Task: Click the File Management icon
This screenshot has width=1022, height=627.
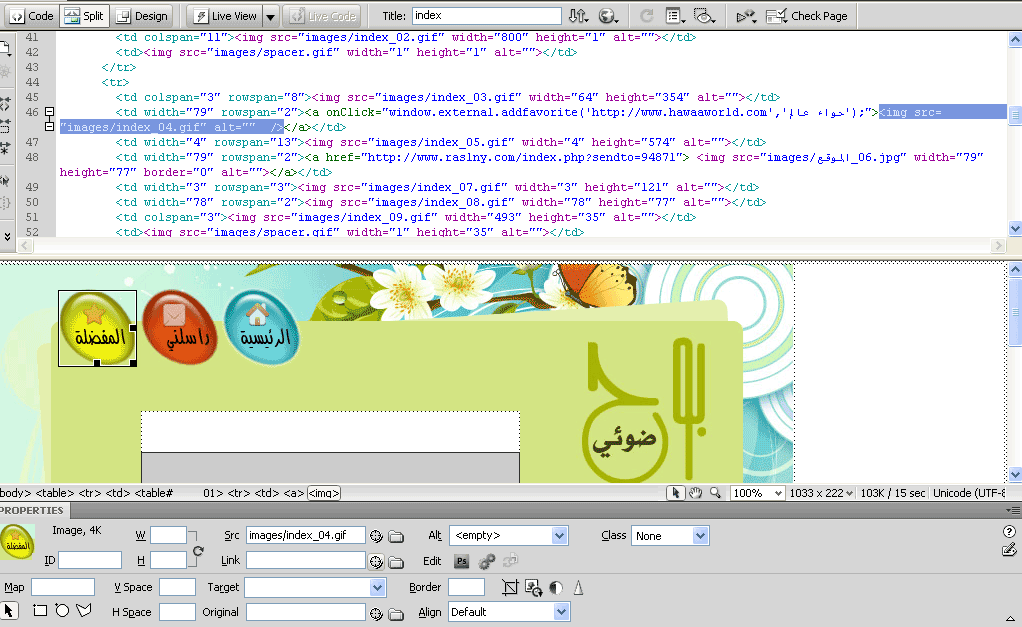Action: pyautogui.click(x=579, y=16)
